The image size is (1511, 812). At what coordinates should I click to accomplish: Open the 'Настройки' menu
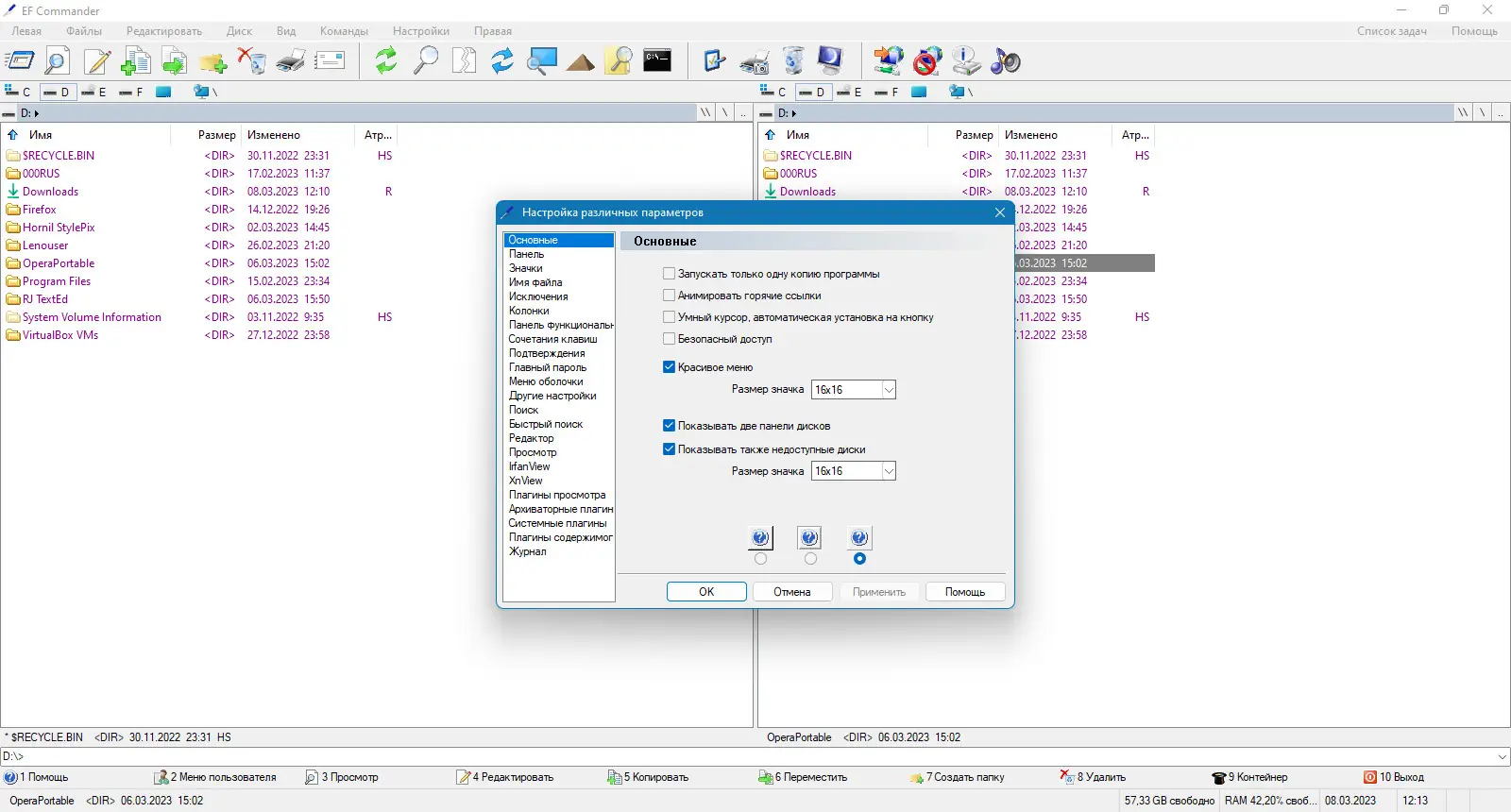point(421,31)
